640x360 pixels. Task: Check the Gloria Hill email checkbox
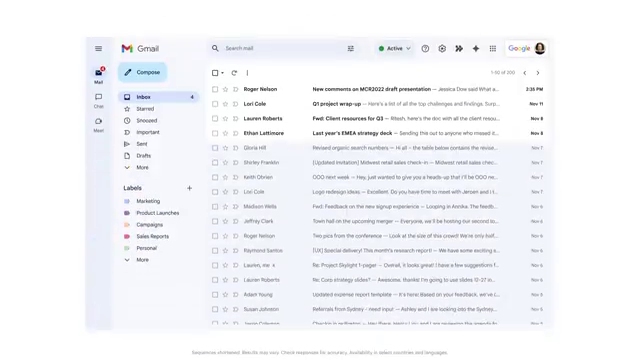[x=215, y=148]
